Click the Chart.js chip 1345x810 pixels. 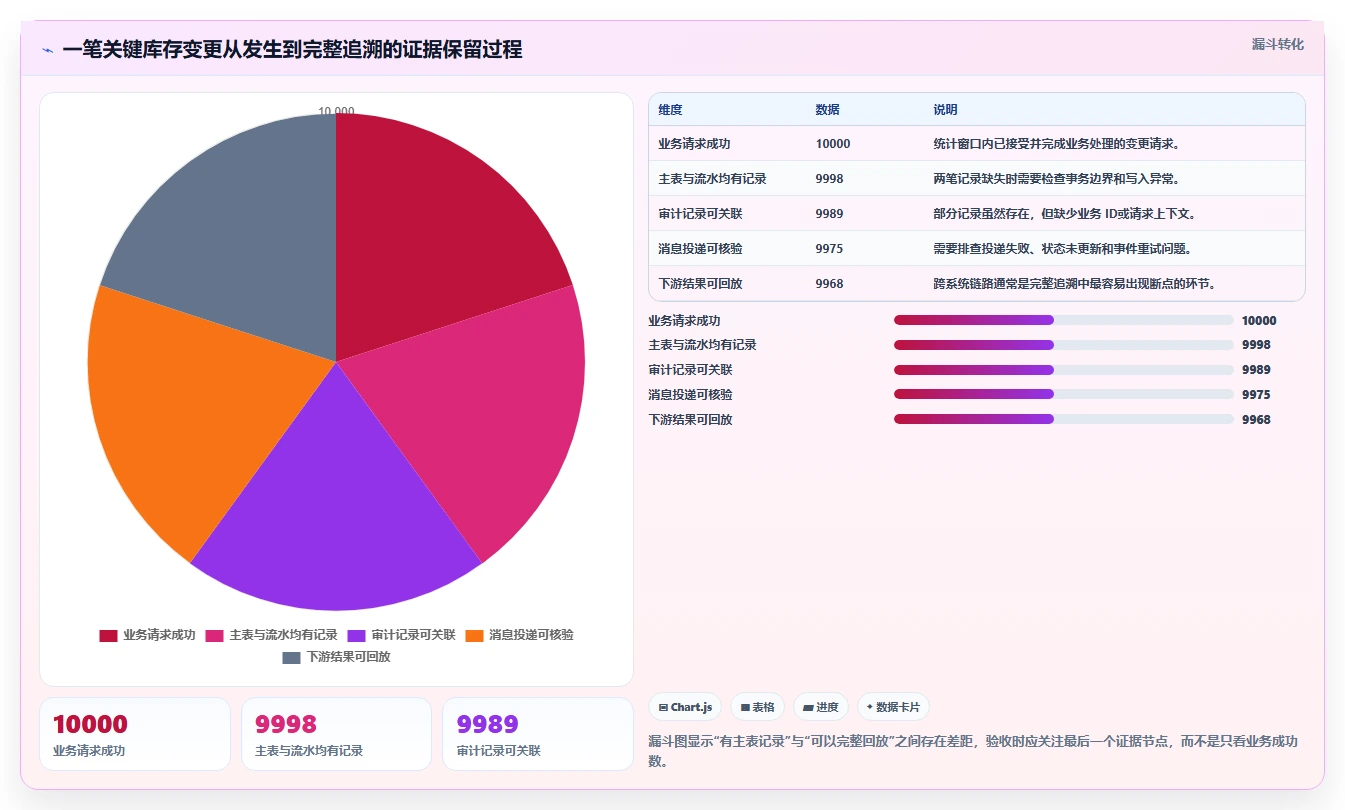coord(685,707)
